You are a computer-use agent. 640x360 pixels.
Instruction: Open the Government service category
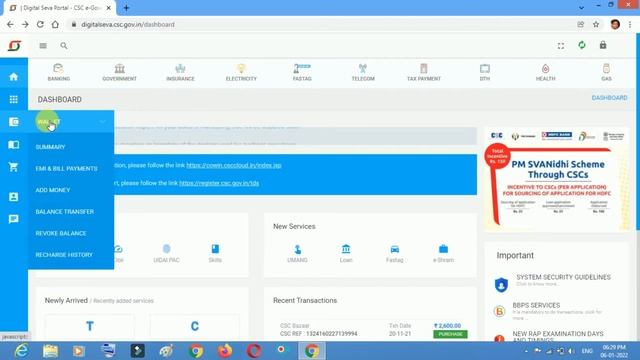pyautogui.click(x=119, y=72)
